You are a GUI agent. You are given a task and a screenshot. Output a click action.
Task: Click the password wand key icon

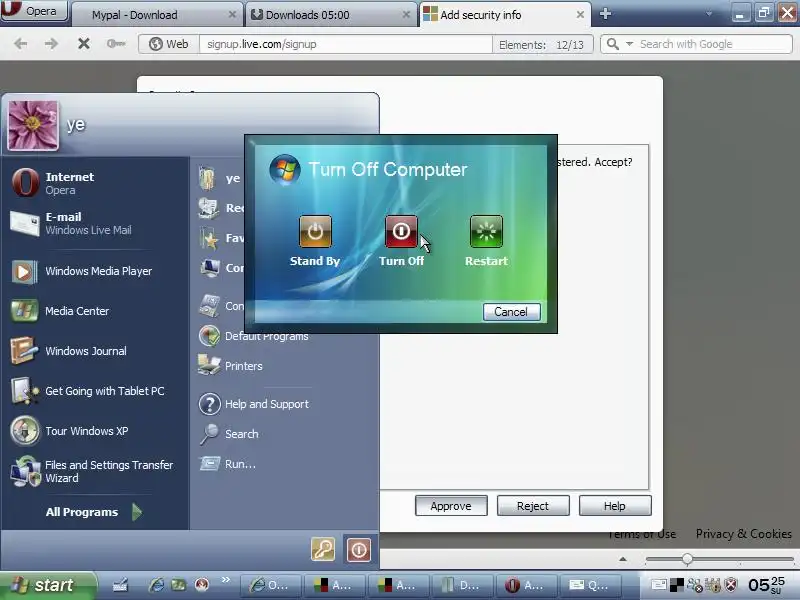pos(116,44)
